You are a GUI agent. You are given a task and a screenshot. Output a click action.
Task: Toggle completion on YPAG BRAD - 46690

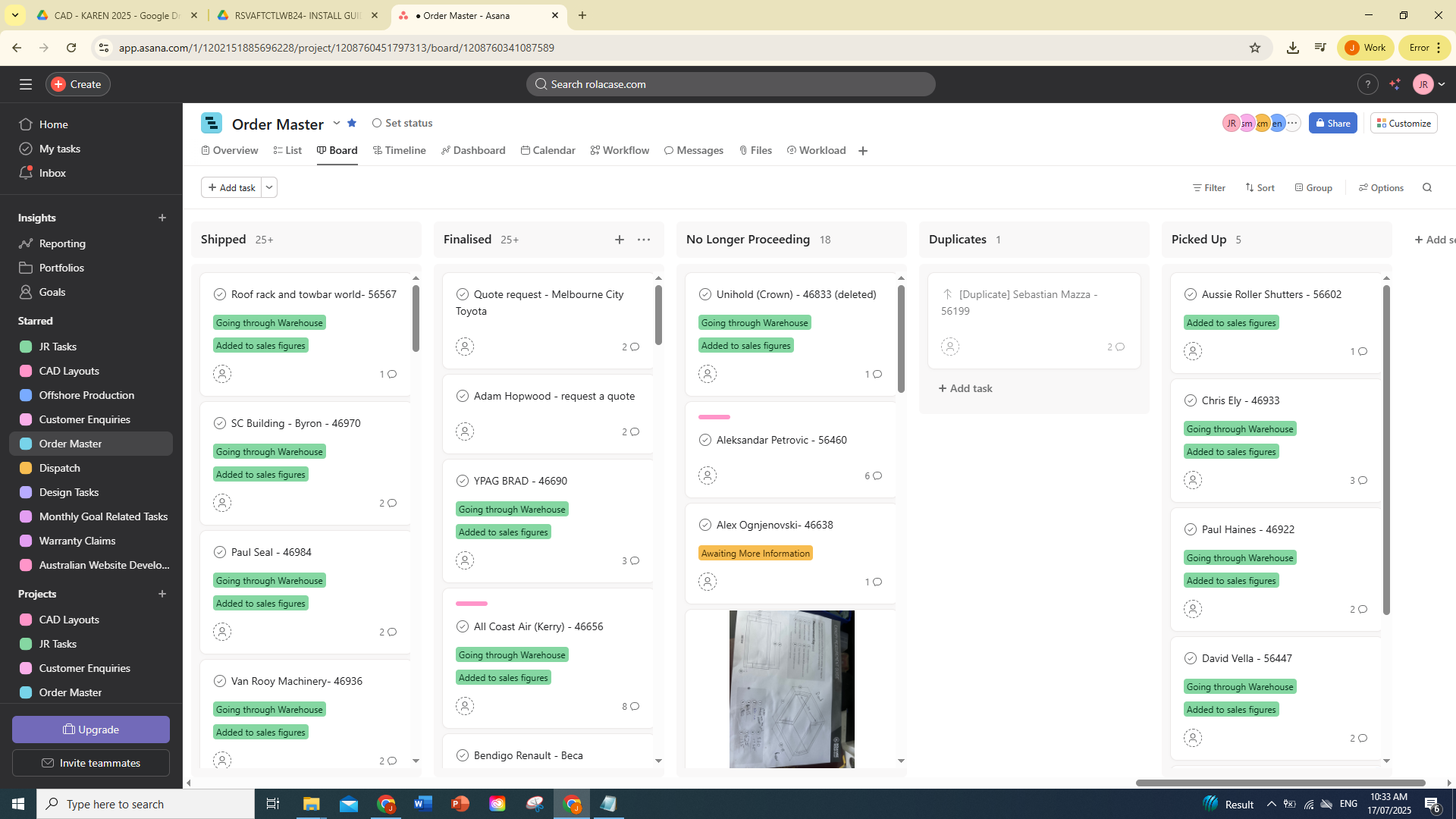[x=463, y=481]
